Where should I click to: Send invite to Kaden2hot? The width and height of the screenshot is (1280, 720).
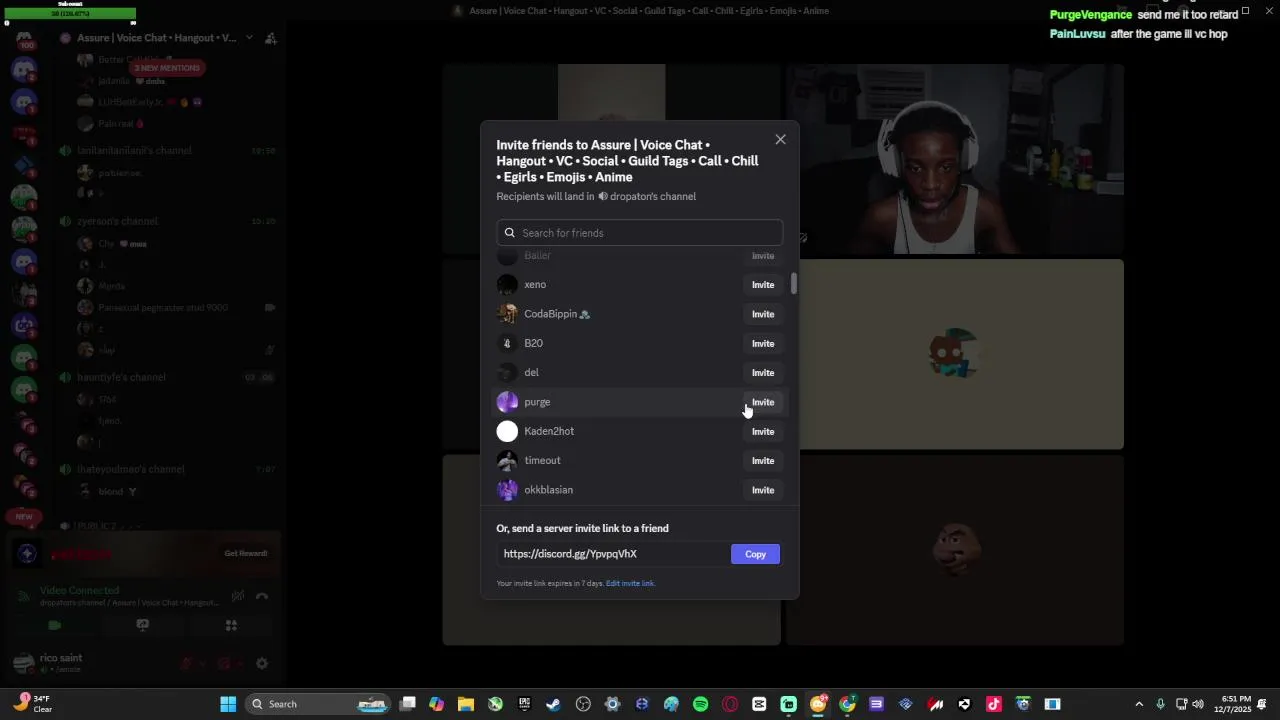(x=763, y=432)
